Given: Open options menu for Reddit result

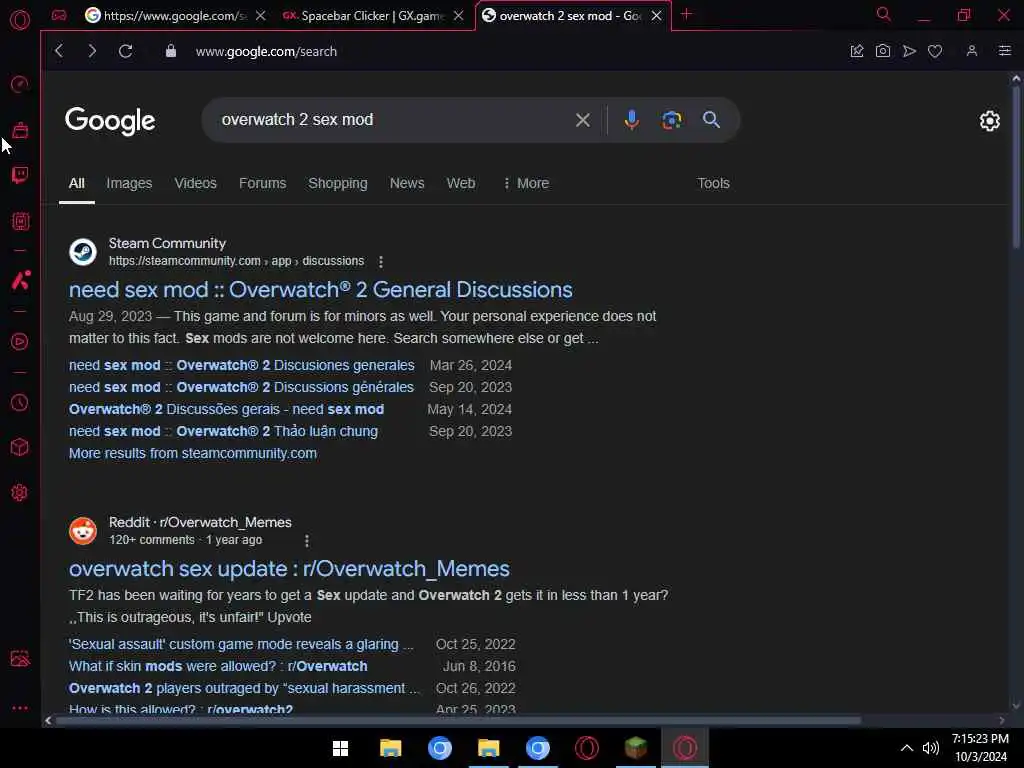Looking at the screenshot, I should (x=306, y=541).
